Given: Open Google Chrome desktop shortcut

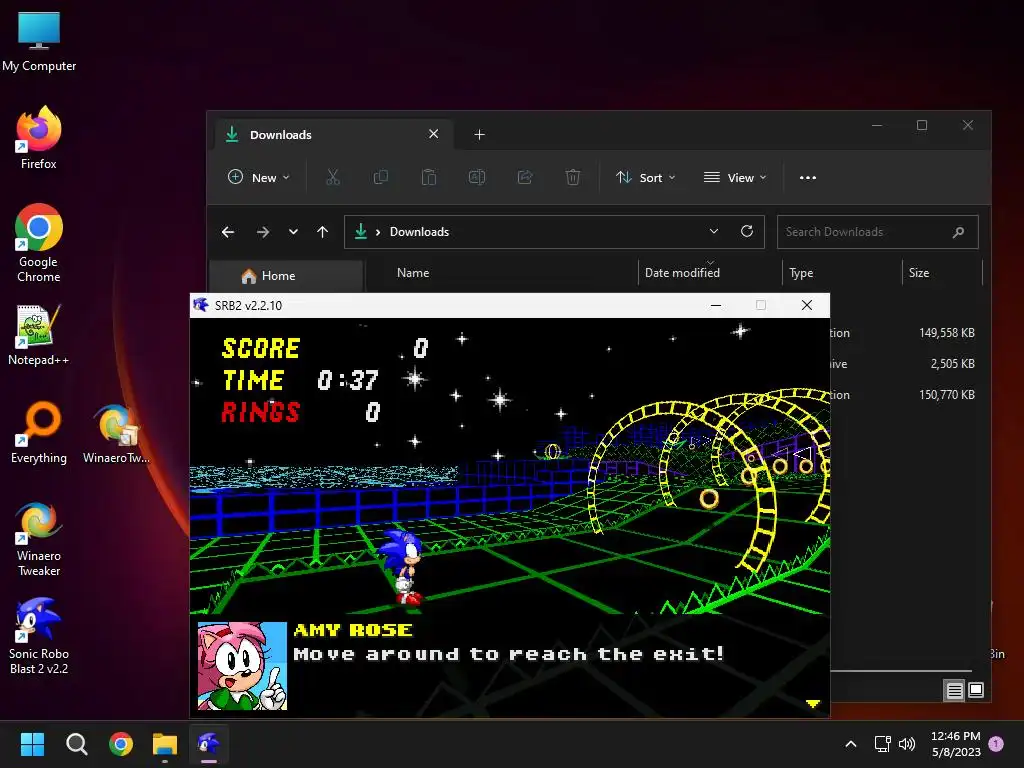Looking at the screenshot, I should tap(39, 243).
